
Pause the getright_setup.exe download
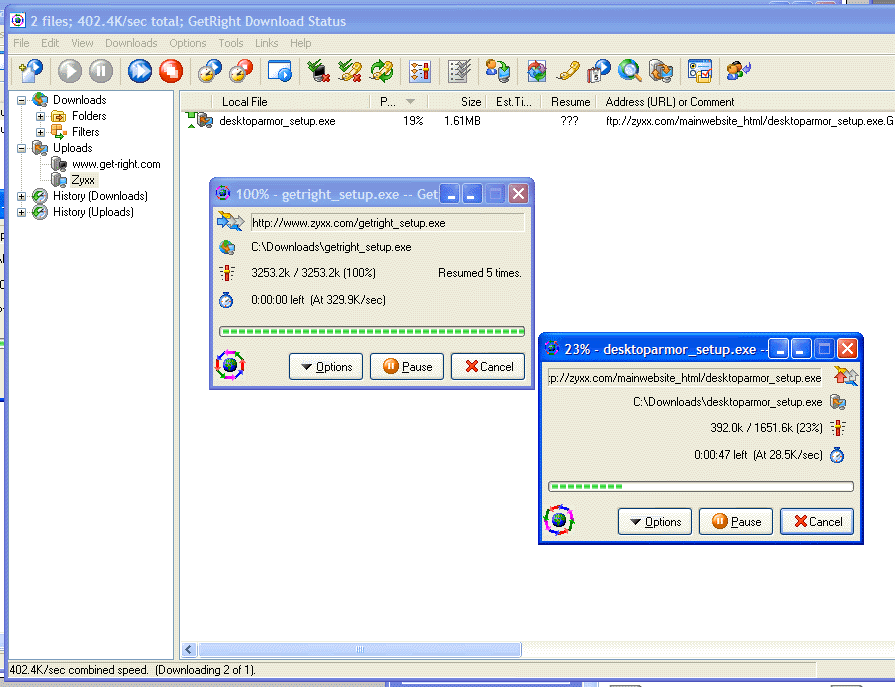click(x=407, y=366)
